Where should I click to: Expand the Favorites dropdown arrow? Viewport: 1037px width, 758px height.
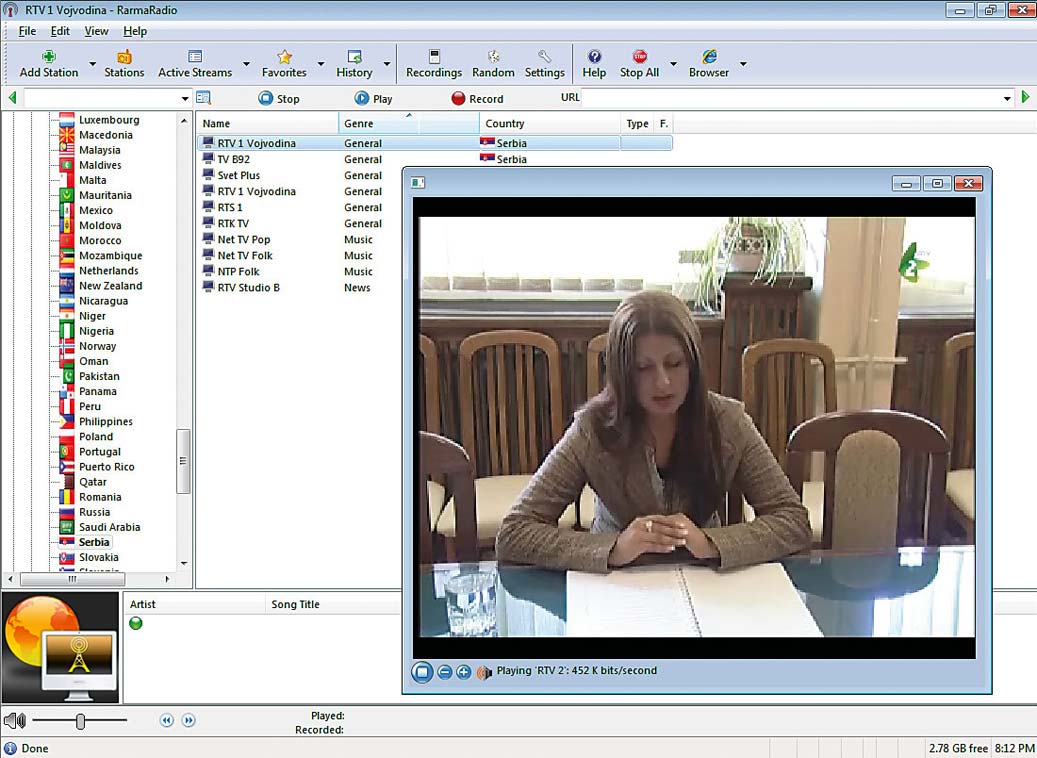(321, 64)
